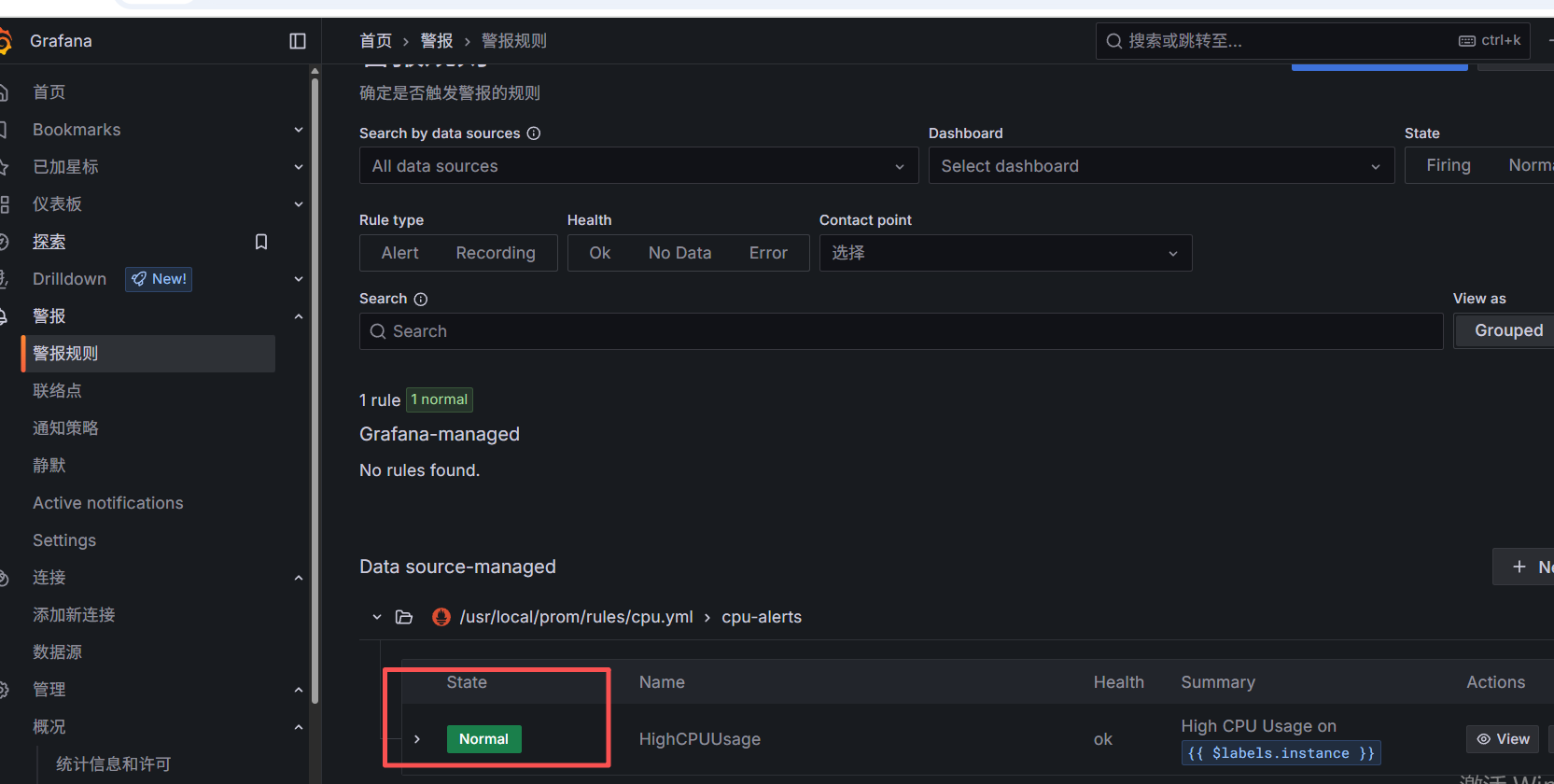
Task: Open the All data sources dropdown
Action: [639, 166]
